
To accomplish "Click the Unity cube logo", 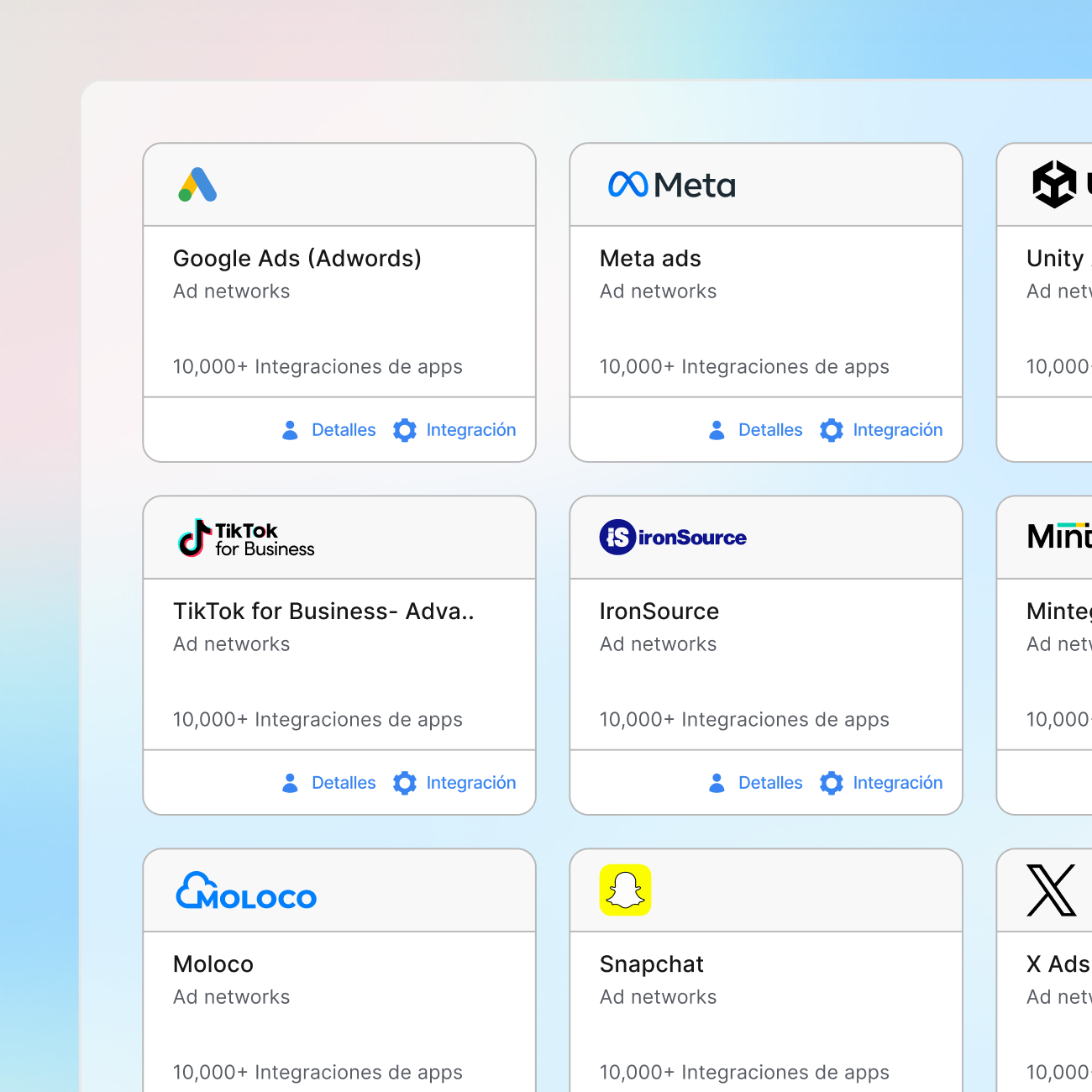I will (1054, 184).
